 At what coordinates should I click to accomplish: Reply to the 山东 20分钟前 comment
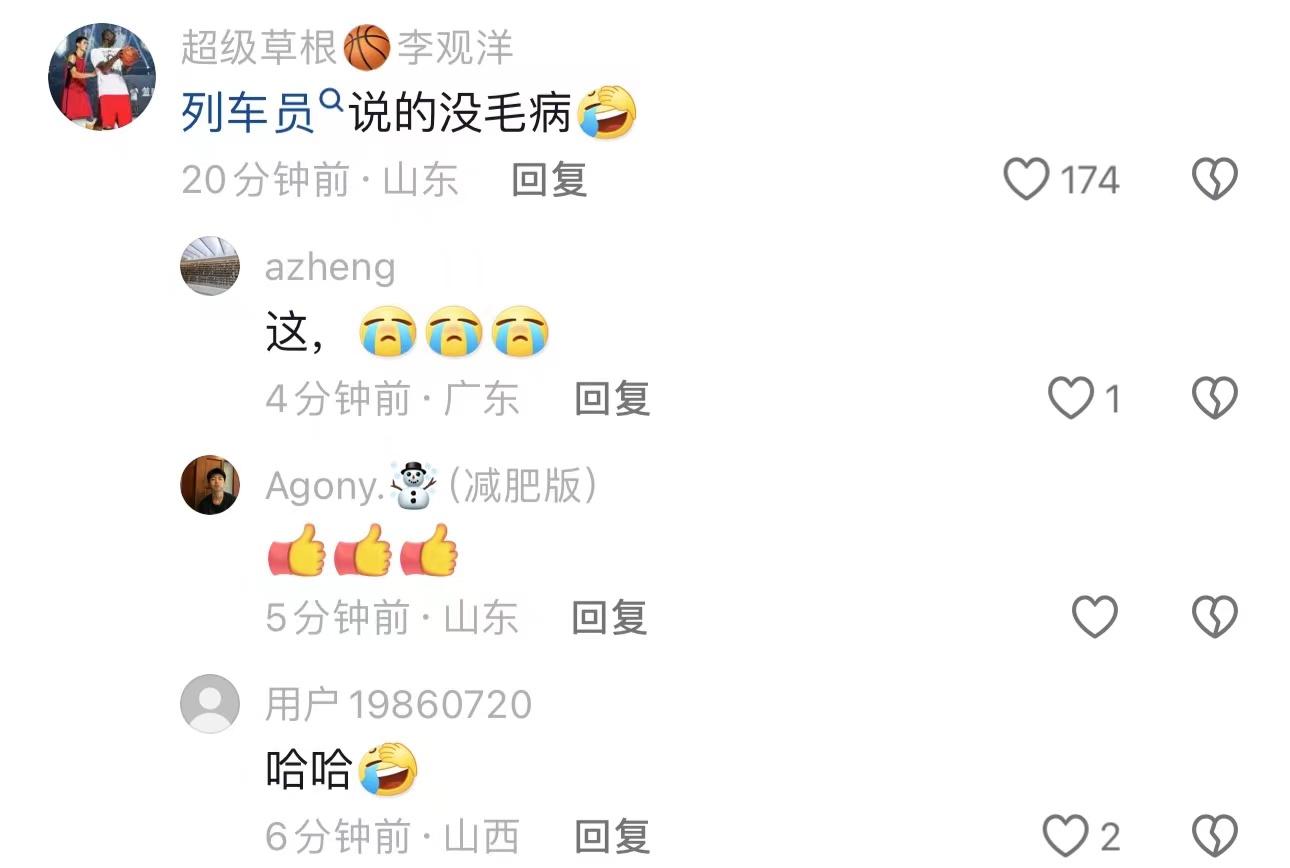[x=549, y=180]
